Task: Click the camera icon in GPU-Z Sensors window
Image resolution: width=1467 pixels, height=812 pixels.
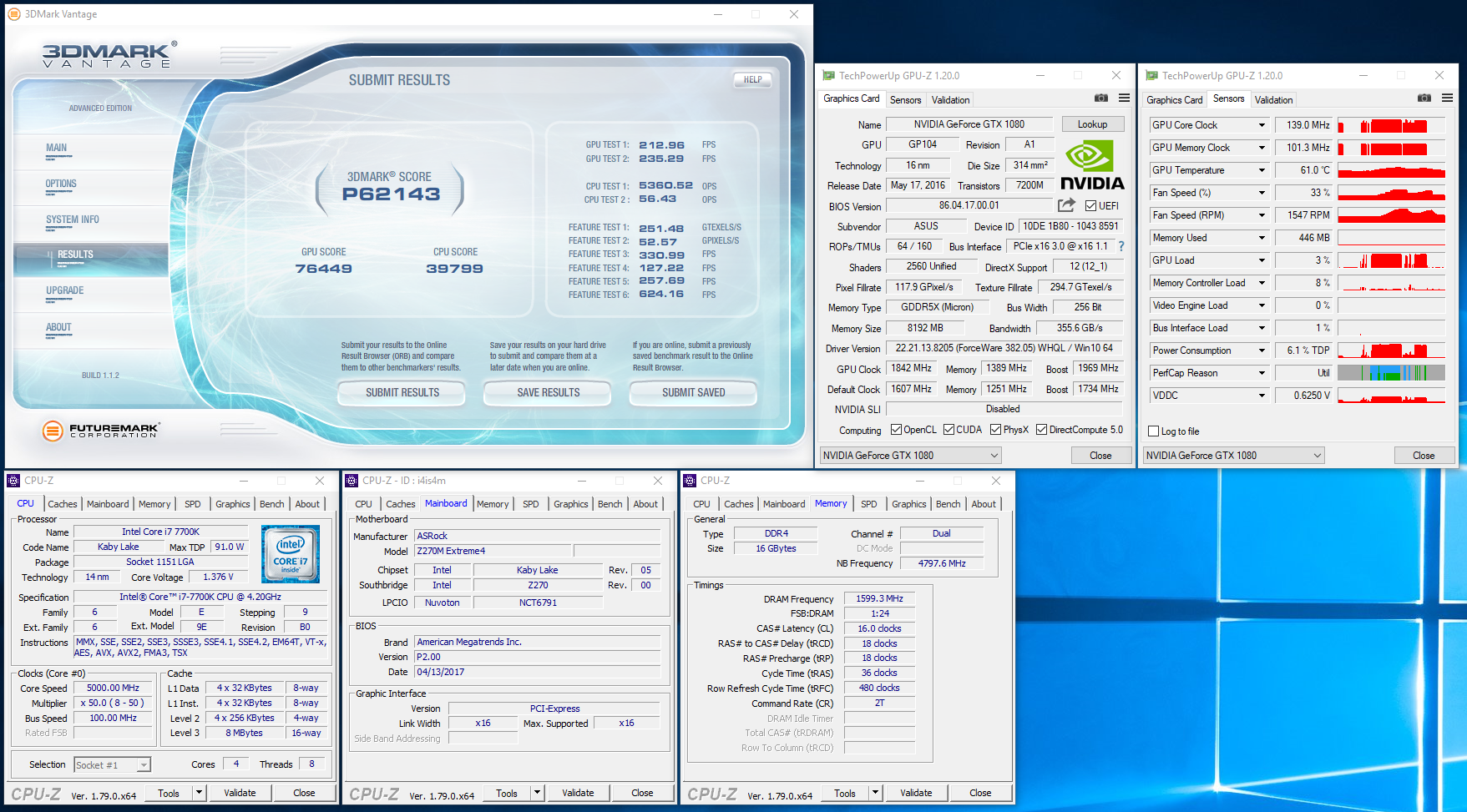Action: [x=1424, y=98]
